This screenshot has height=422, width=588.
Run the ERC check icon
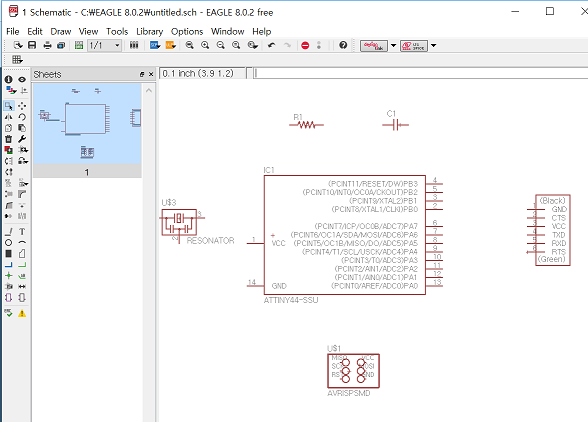pyautogui.click(x=9, y=313)
